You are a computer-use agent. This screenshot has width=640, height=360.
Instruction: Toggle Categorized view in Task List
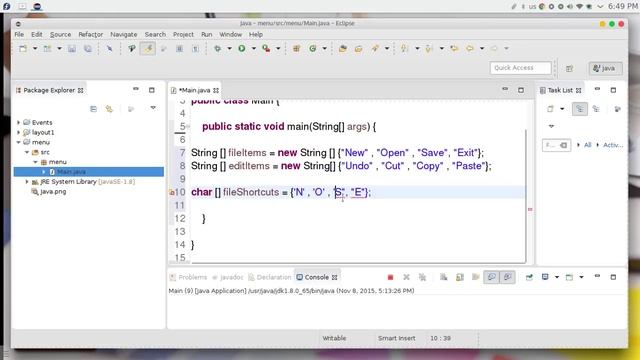pyautogui.click(x=580, y=109)
